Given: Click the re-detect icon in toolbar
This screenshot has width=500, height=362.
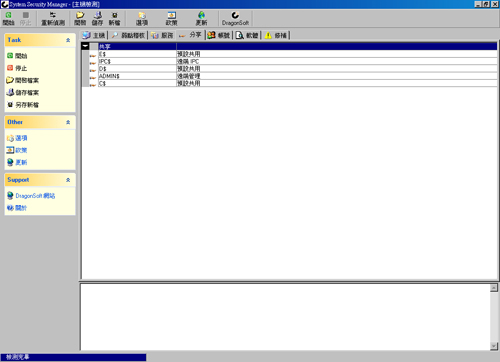Looking at the screenshot, I should point(53,15).
